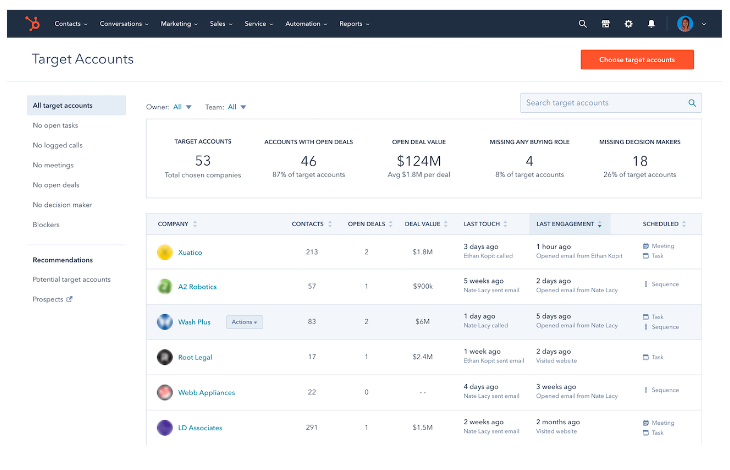Expand the Contacts navigation menu
The height and width of the screenshot is (470, 730).
pyautogui.click(x=71, y=24)
